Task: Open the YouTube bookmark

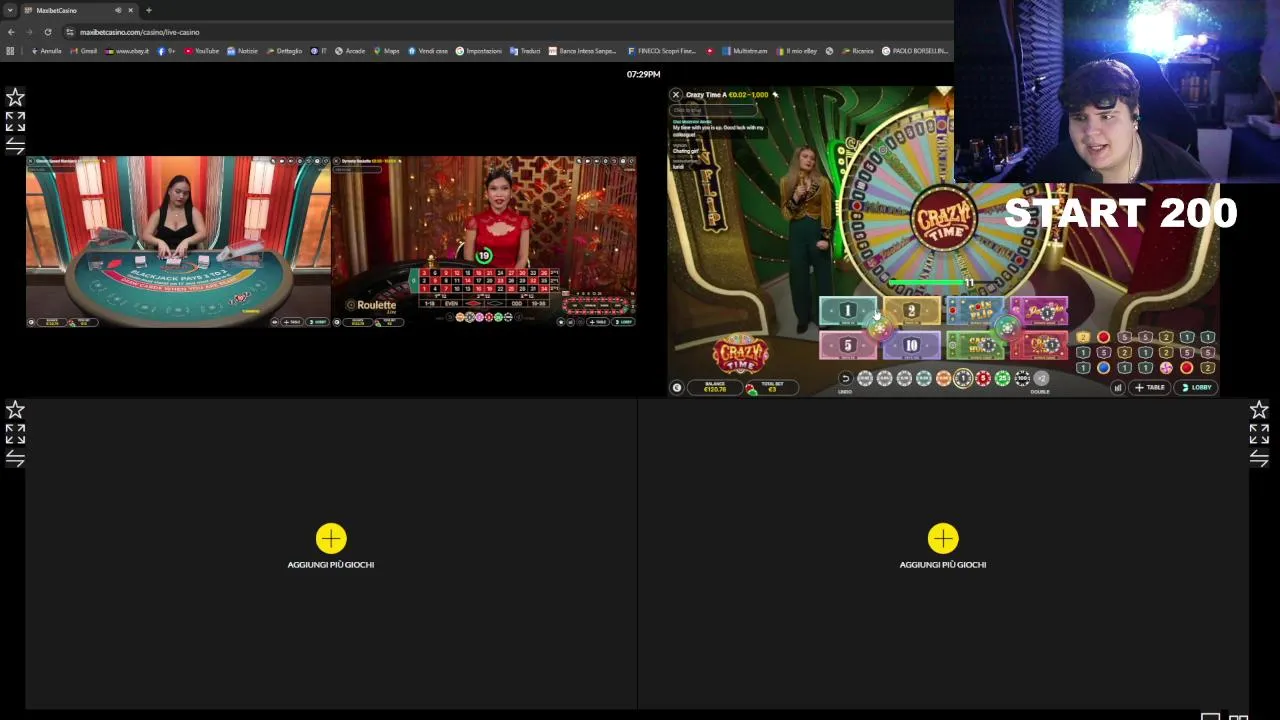Action: (x=201, y=51)
